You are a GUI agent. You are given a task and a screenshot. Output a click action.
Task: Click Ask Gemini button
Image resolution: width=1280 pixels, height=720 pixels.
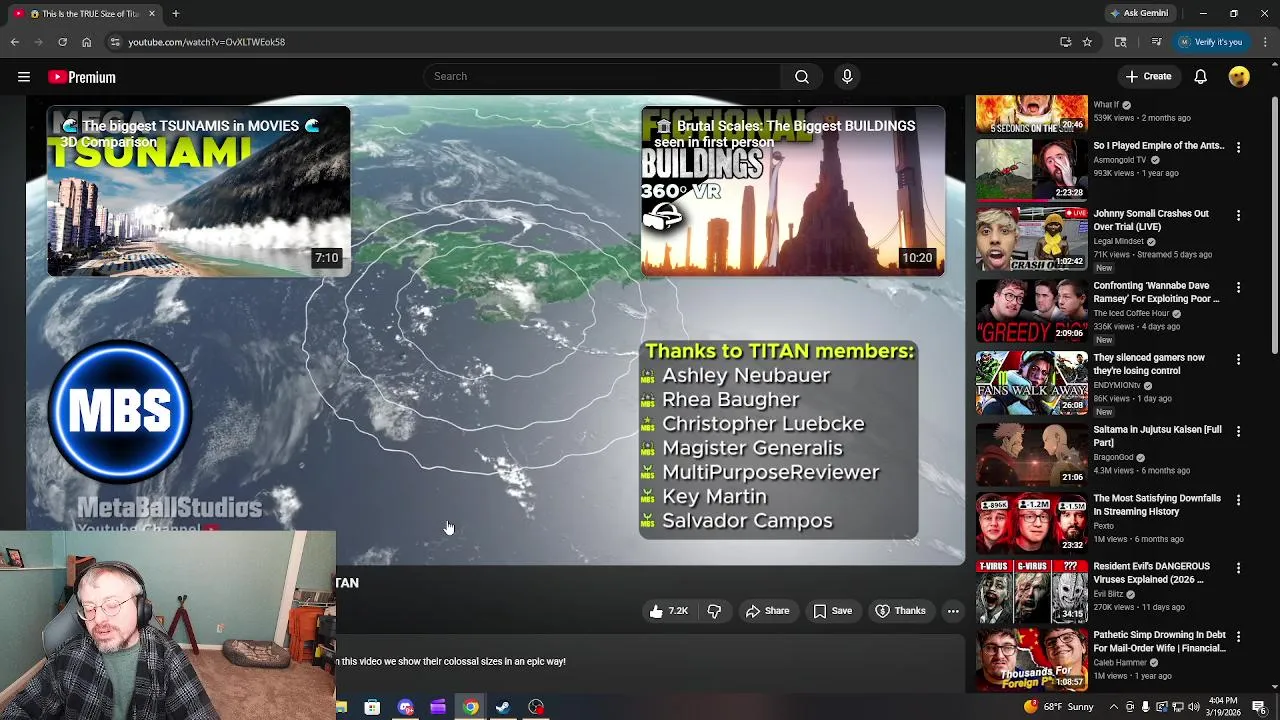coord(1140,14)
